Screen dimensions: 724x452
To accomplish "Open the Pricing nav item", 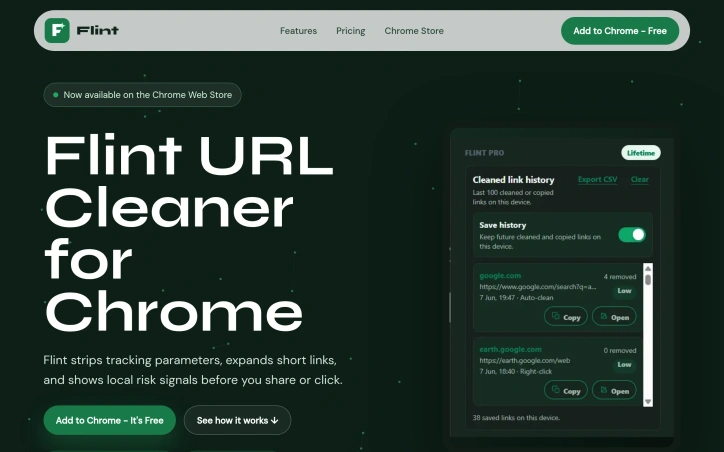I will point(350,31).
